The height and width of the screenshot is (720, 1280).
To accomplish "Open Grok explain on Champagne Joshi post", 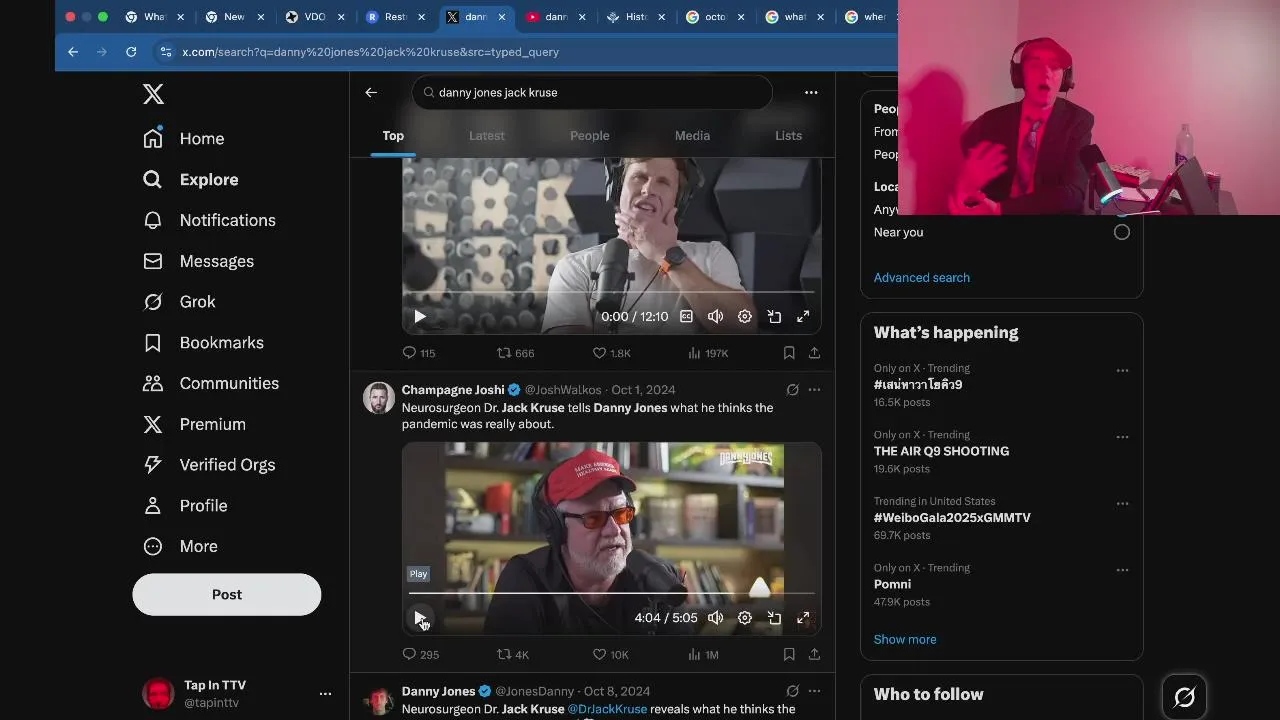I will 792,390.
